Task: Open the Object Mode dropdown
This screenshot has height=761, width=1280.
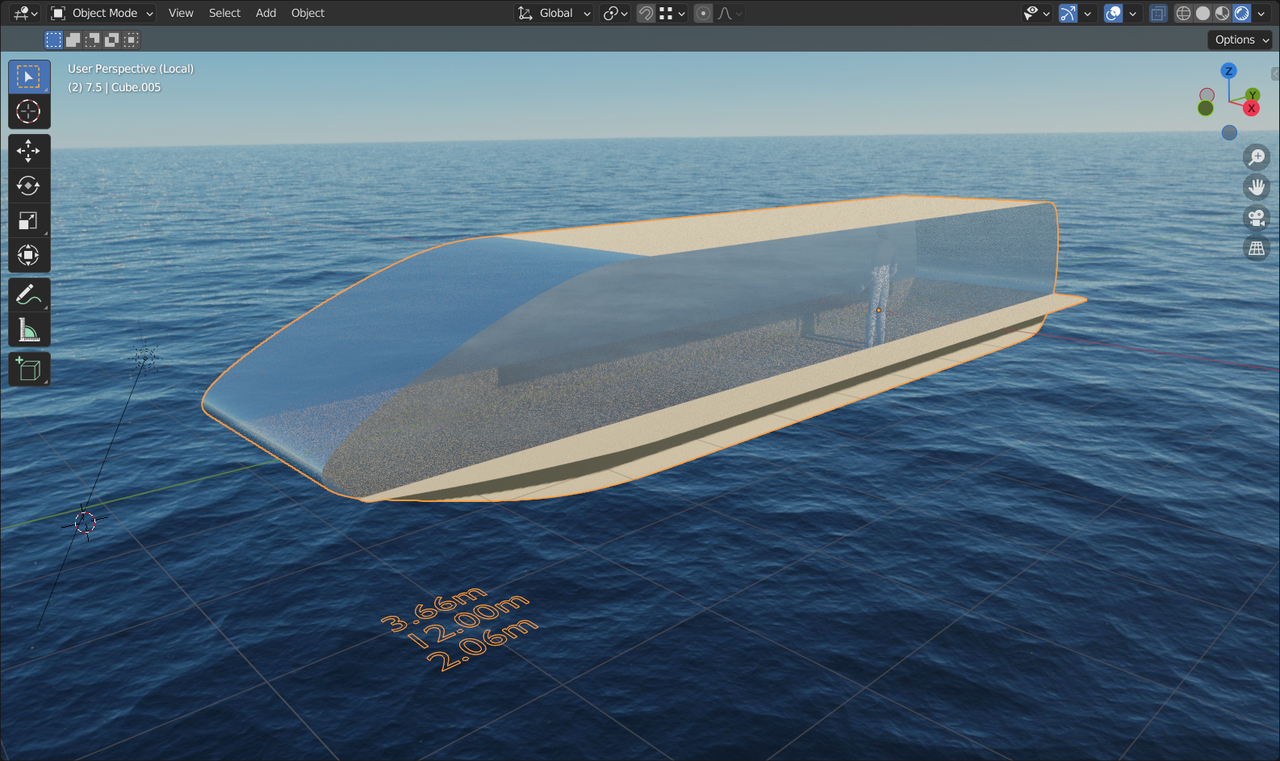Action: (102, 13)
